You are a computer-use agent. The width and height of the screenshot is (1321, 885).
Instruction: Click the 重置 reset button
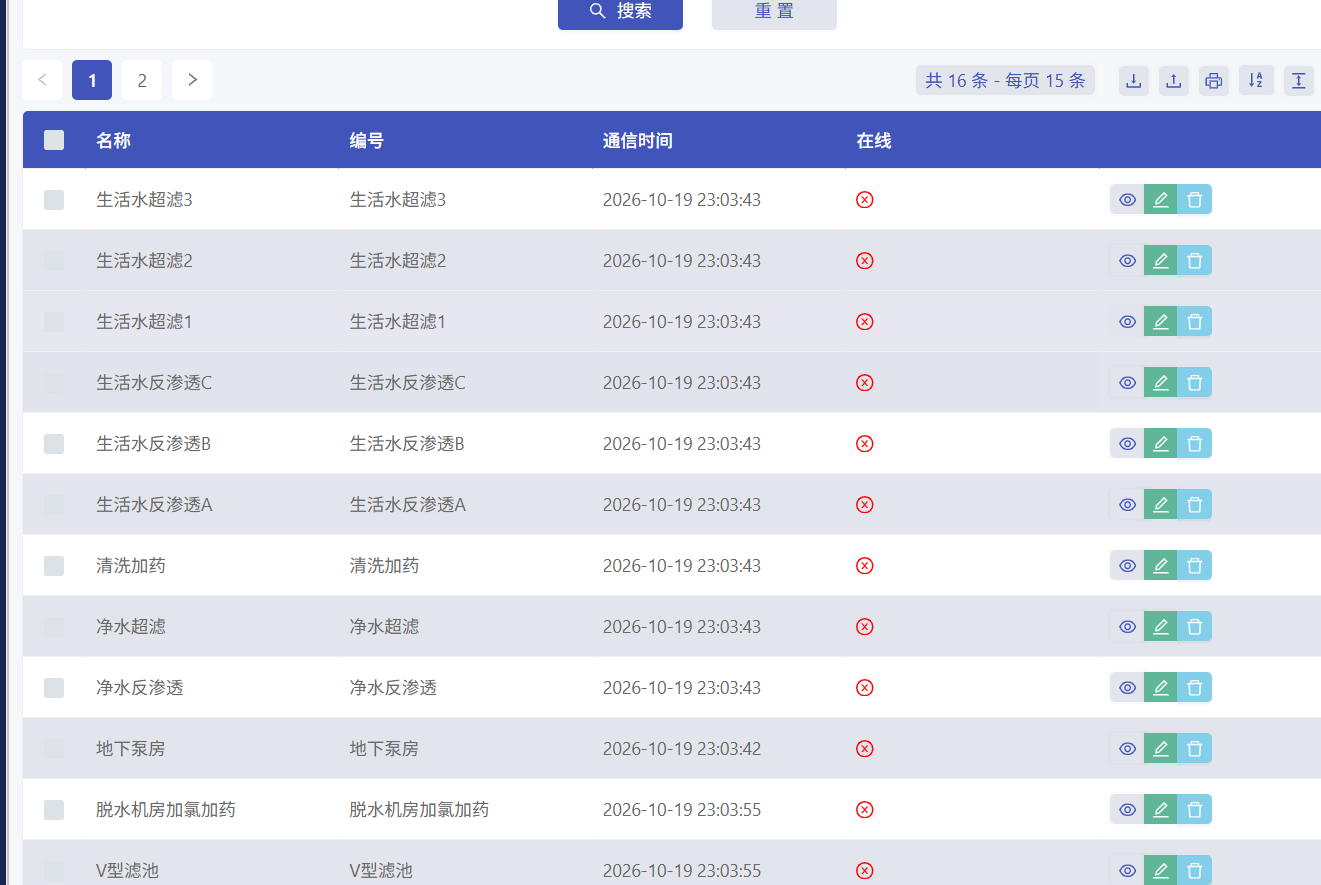pyautogui.click(x=774, y=12)
